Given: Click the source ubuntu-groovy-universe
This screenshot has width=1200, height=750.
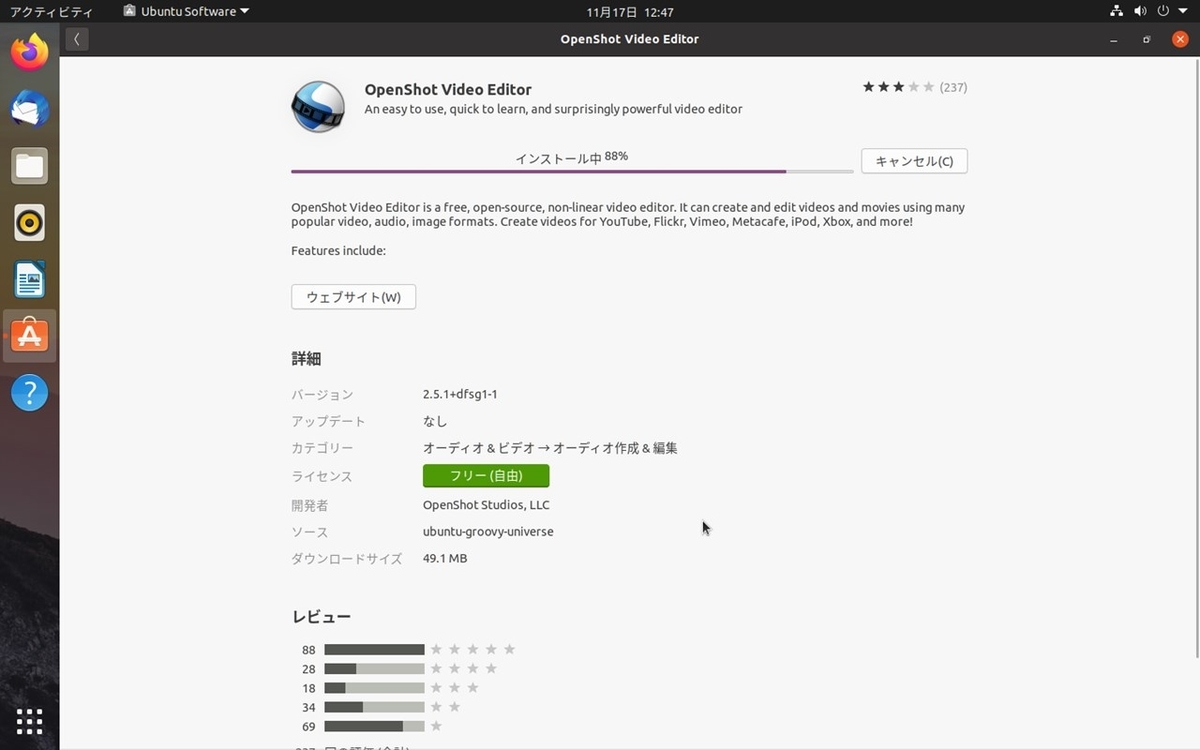Looking at the screenshot, I should pos(488,532).
